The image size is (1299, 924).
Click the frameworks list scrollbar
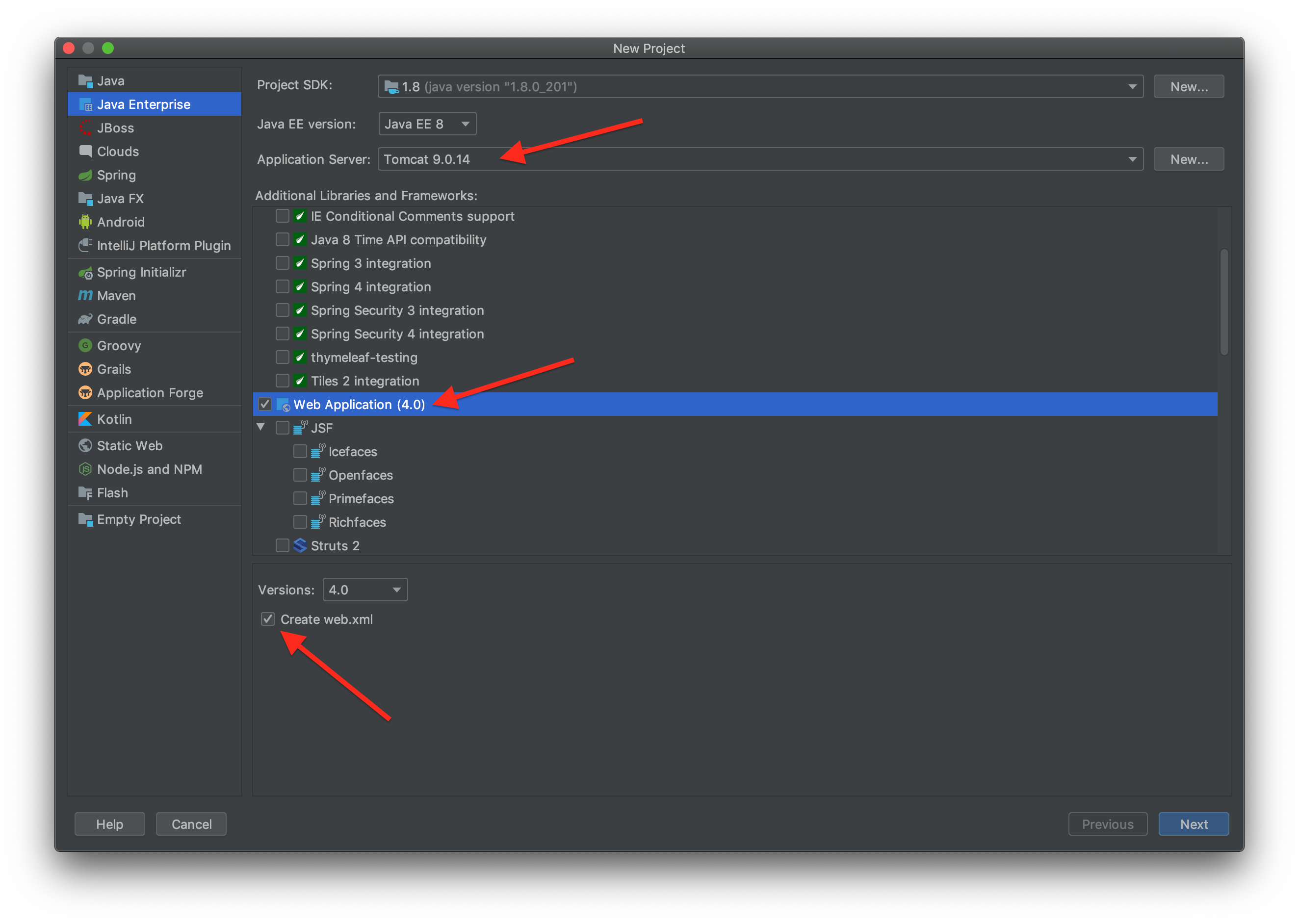point(1224,302)
